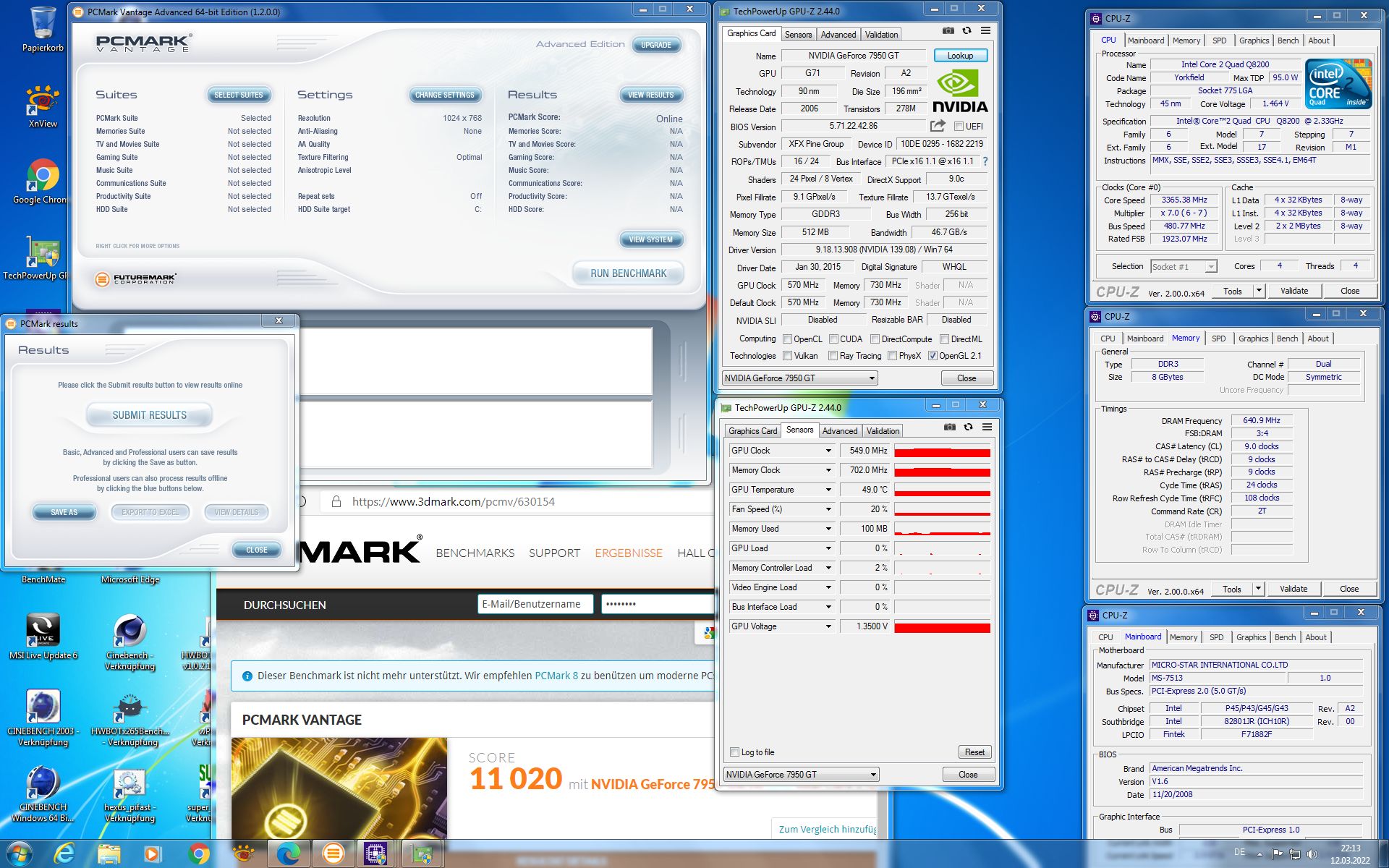Open Internet Explorer from the taskbar
Image resolution: width=1389 pixels, height=868 pixels.
click(x=65, y=854)
